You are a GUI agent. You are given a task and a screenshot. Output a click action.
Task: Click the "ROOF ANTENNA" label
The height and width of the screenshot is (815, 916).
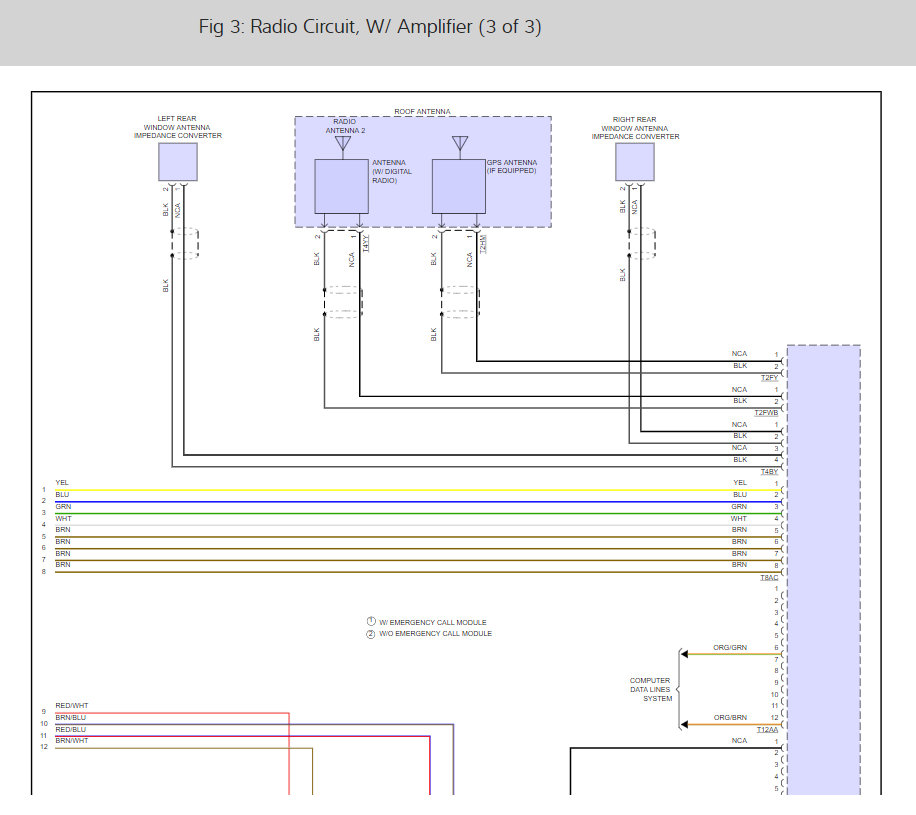[x=422, y=112]
